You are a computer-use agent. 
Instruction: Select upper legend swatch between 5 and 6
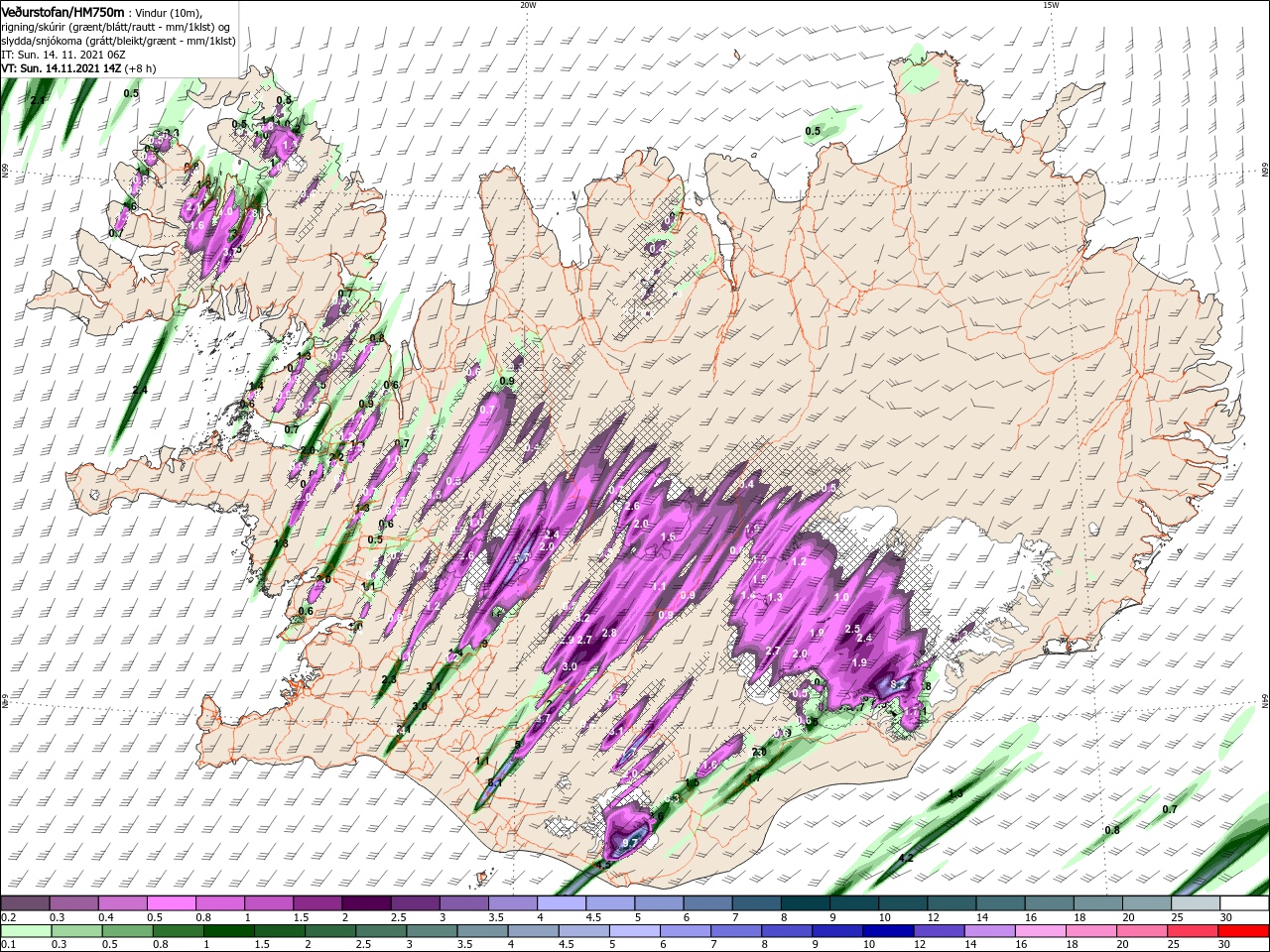click(x=658, y=903)
